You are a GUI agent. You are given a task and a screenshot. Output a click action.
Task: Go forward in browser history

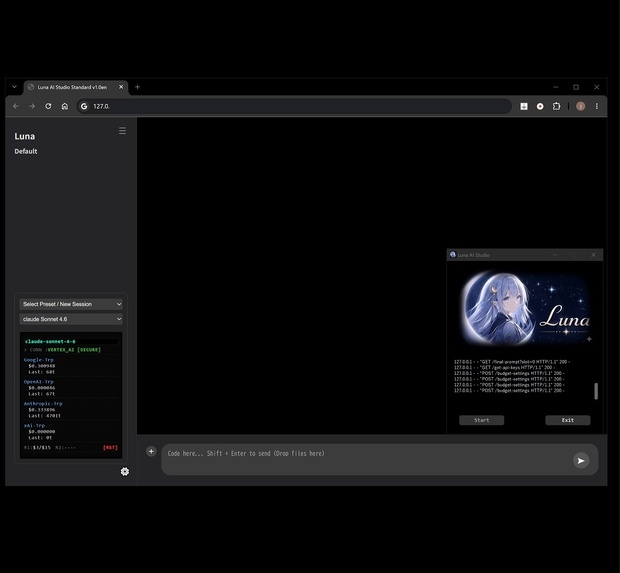click(32, 106)
